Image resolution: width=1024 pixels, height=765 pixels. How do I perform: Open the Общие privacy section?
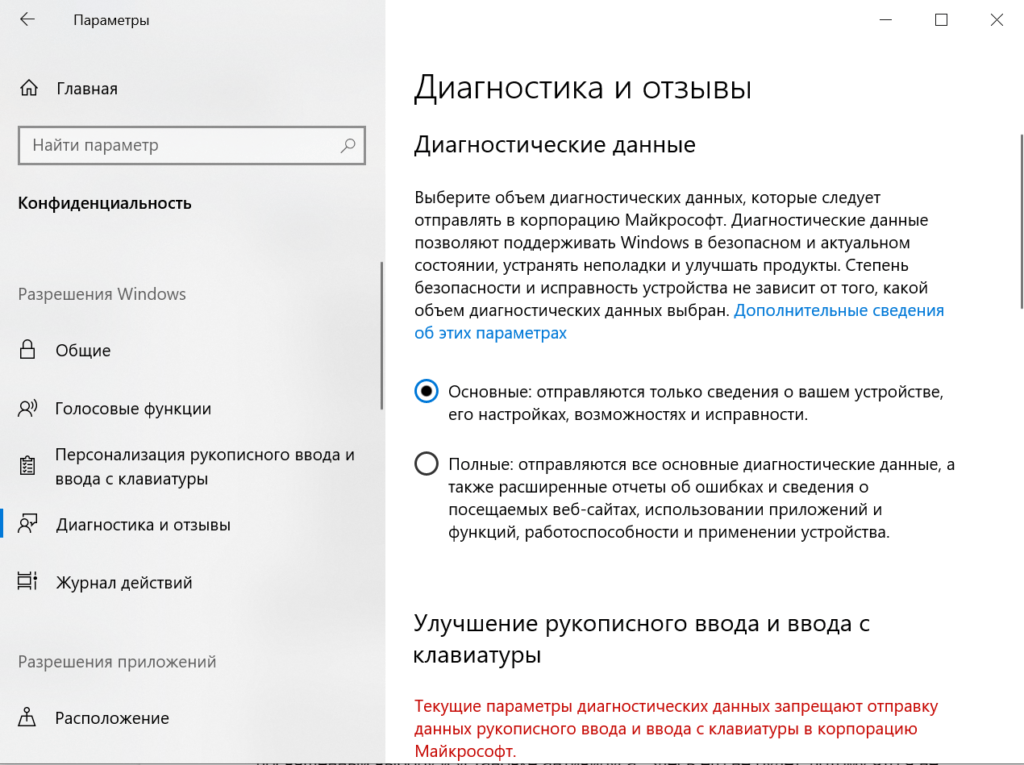pos(83,351)
